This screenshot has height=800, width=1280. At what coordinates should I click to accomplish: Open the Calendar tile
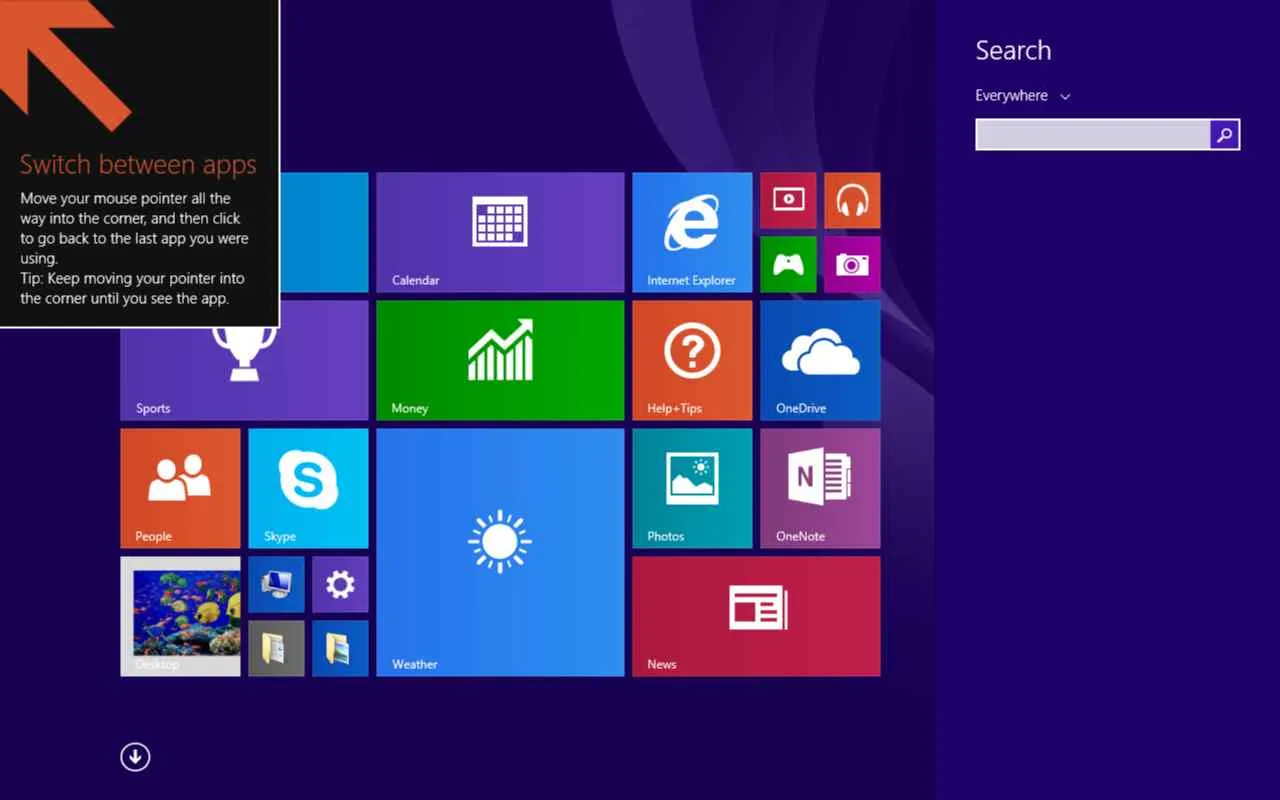(x=500, y=232)
